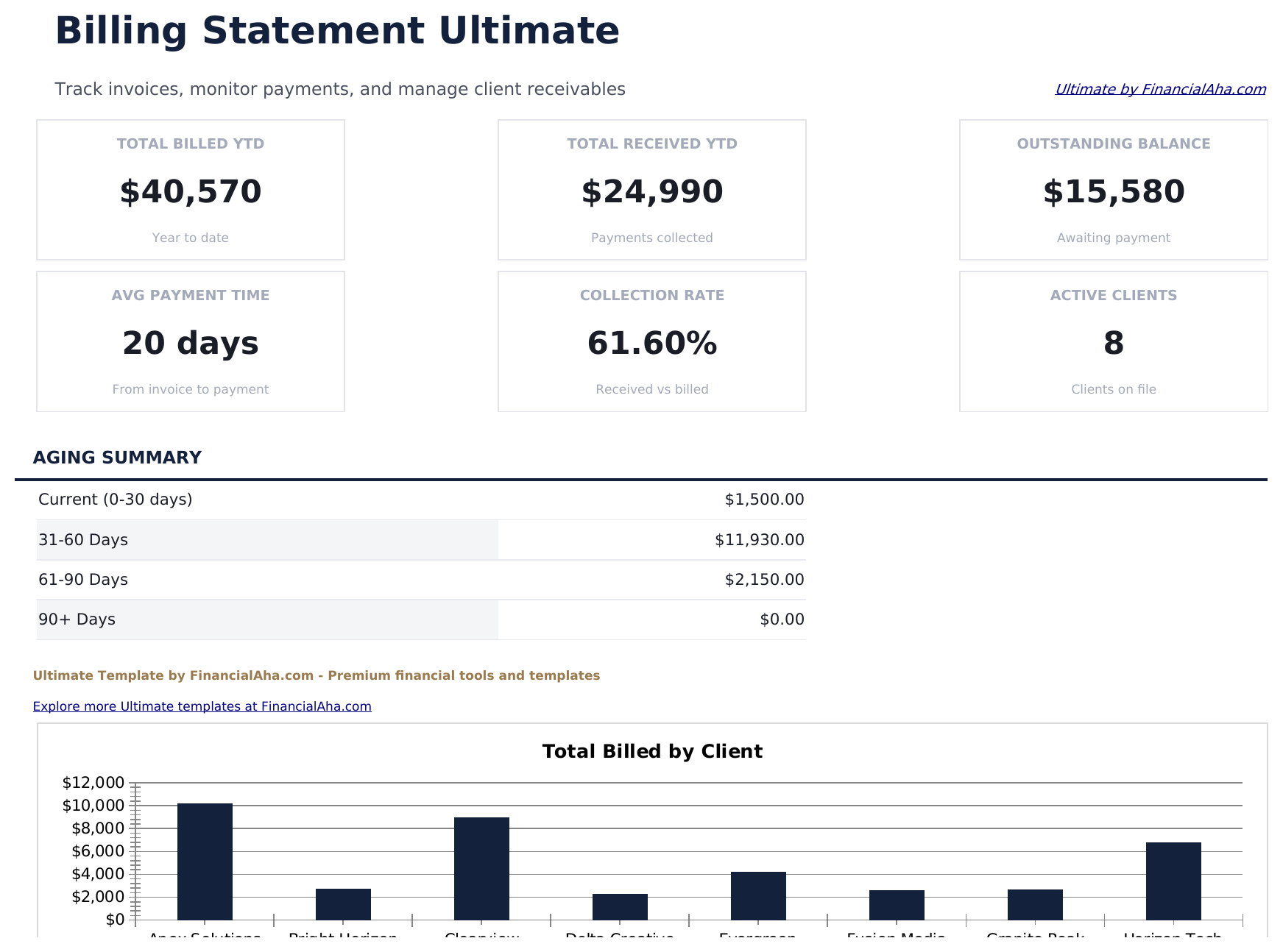Select the Total Billed YTD card

click(190, 189)
